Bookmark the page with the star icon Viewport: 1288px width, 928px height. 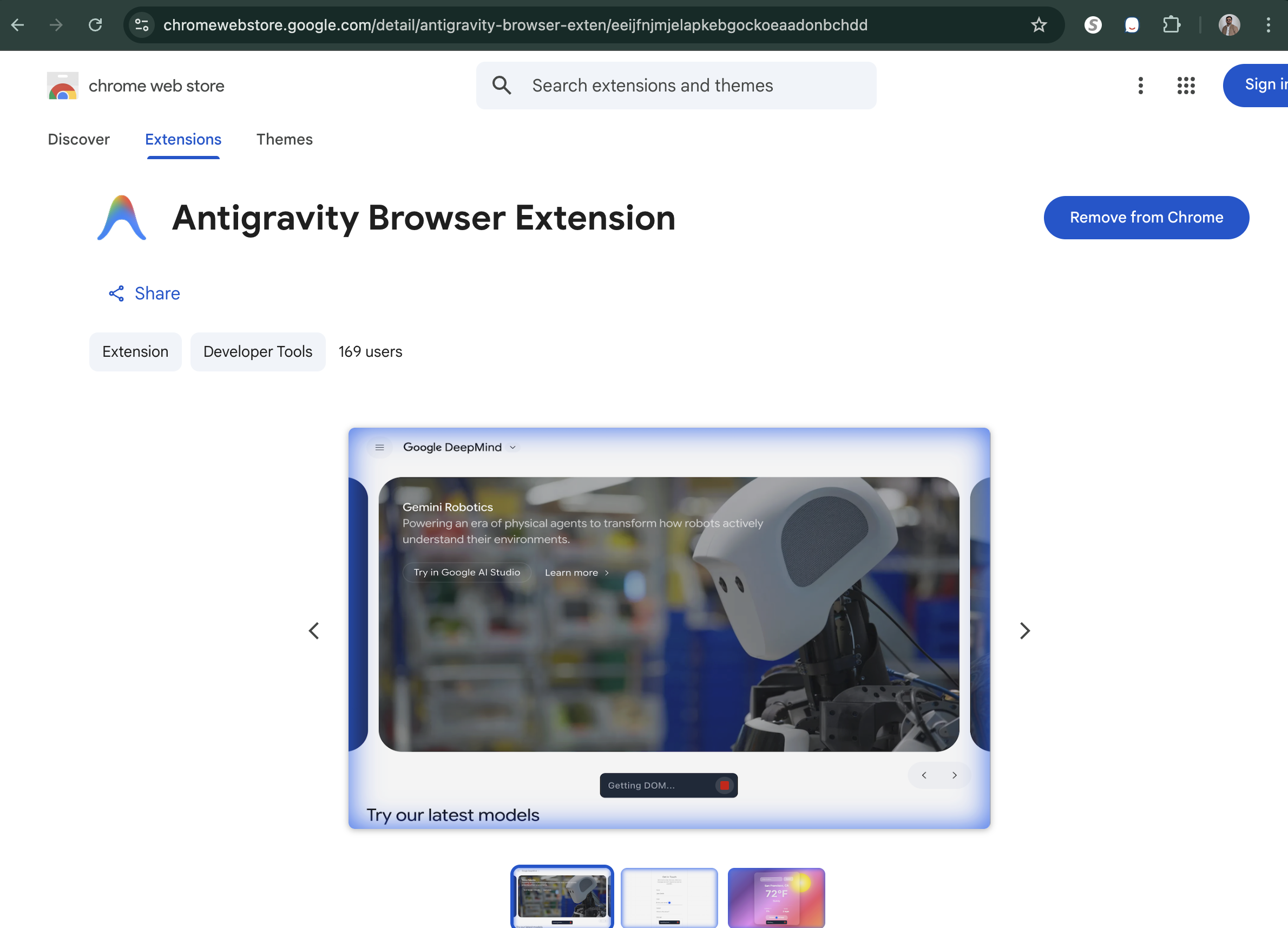click(1039, 24)
